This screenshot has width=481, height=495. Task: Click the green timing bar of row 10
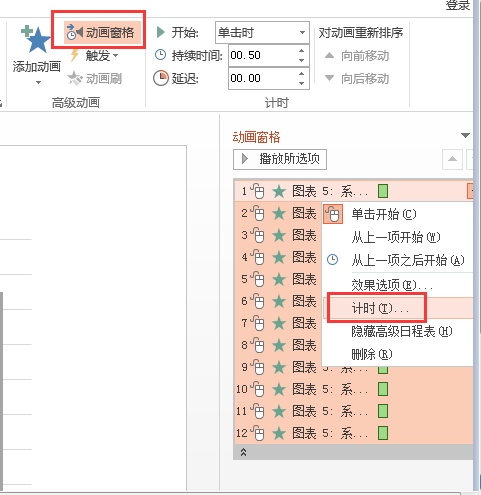[x=383, y=389]
